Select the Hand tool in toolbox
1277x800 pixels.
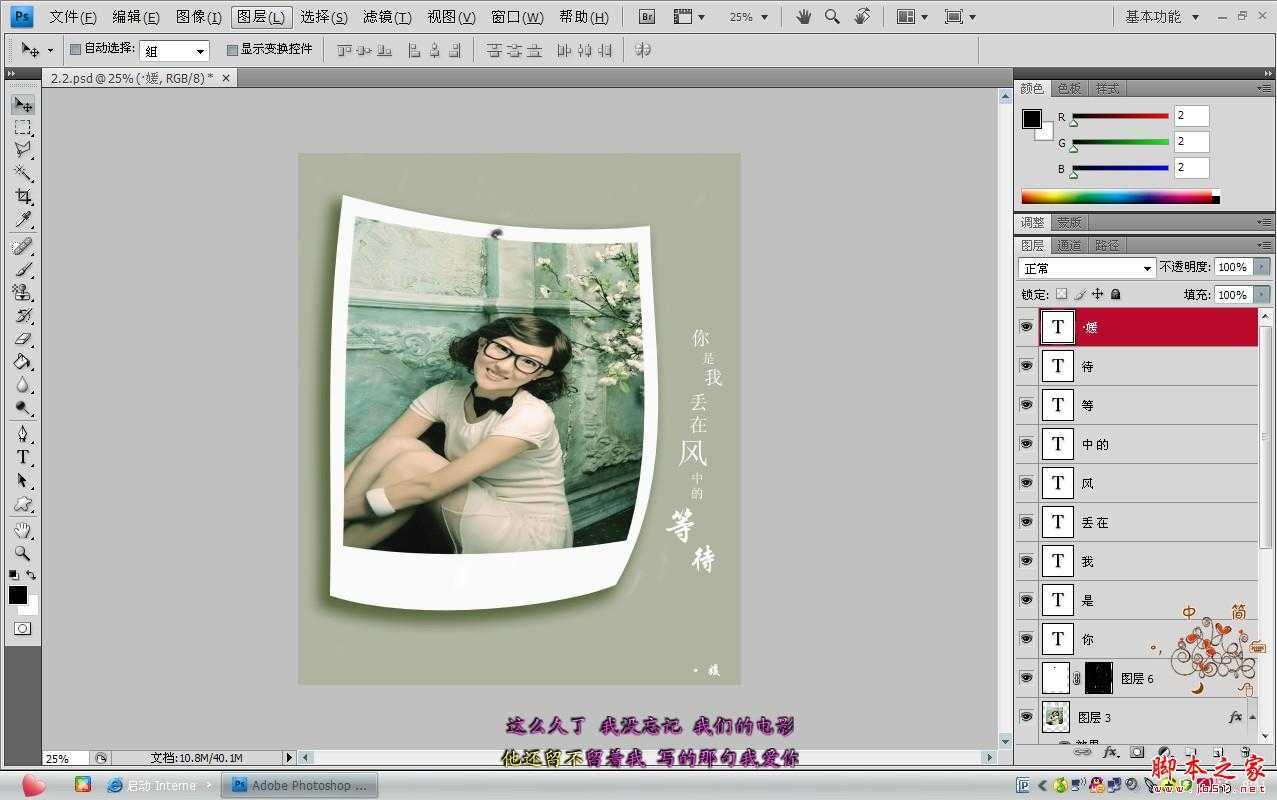point(23,530)
